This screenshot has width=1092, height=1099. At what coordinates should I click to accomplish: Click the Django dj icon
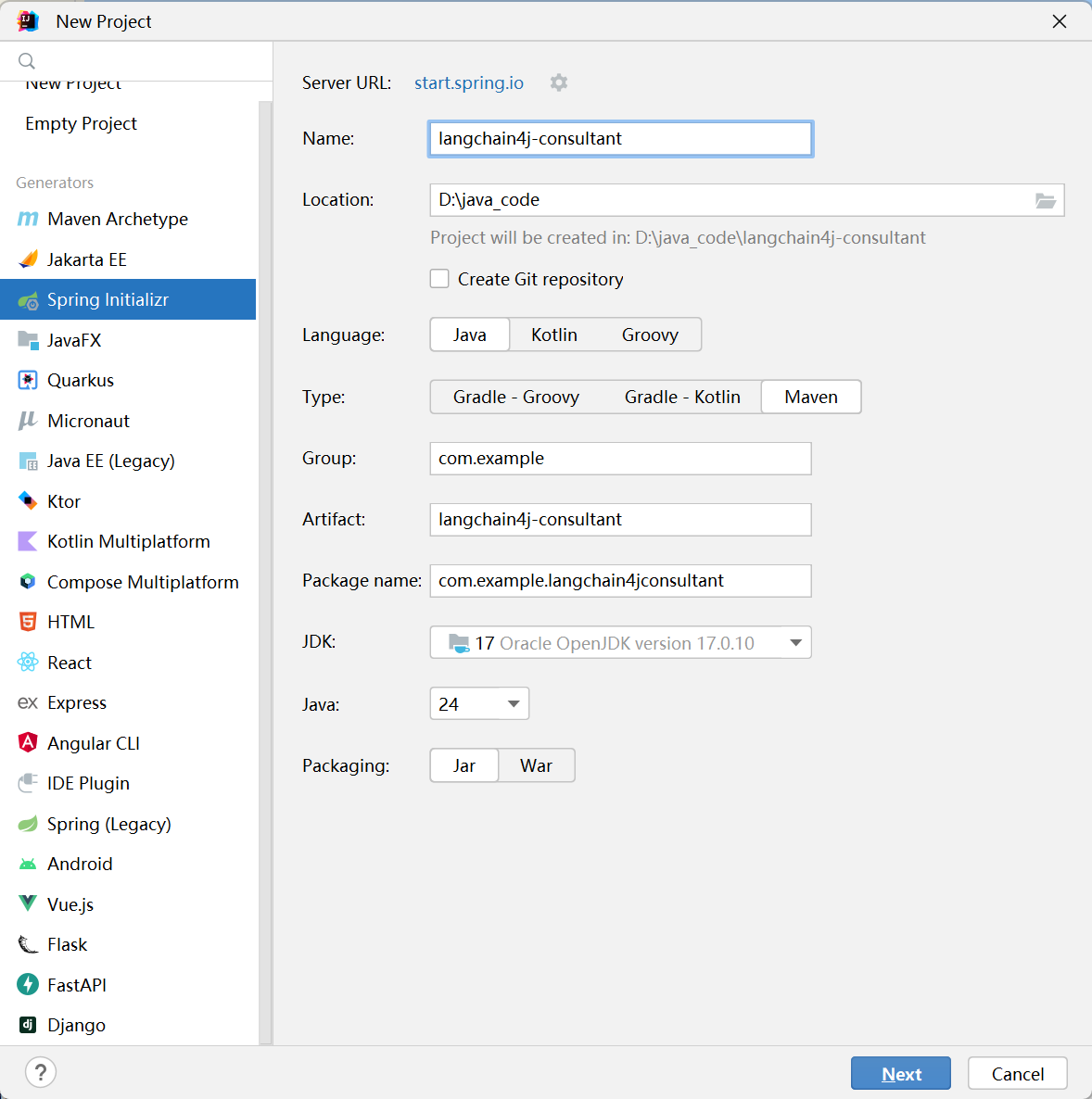click(x=28, y=1026)
